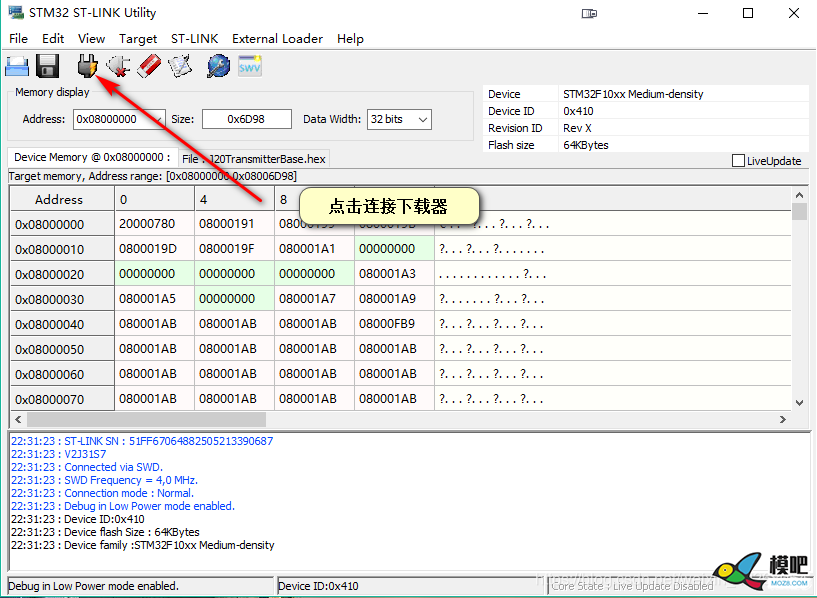Select memory cell 20000780
The width and height of the screenshot is (817, 598).
click(x=154, y=224)
